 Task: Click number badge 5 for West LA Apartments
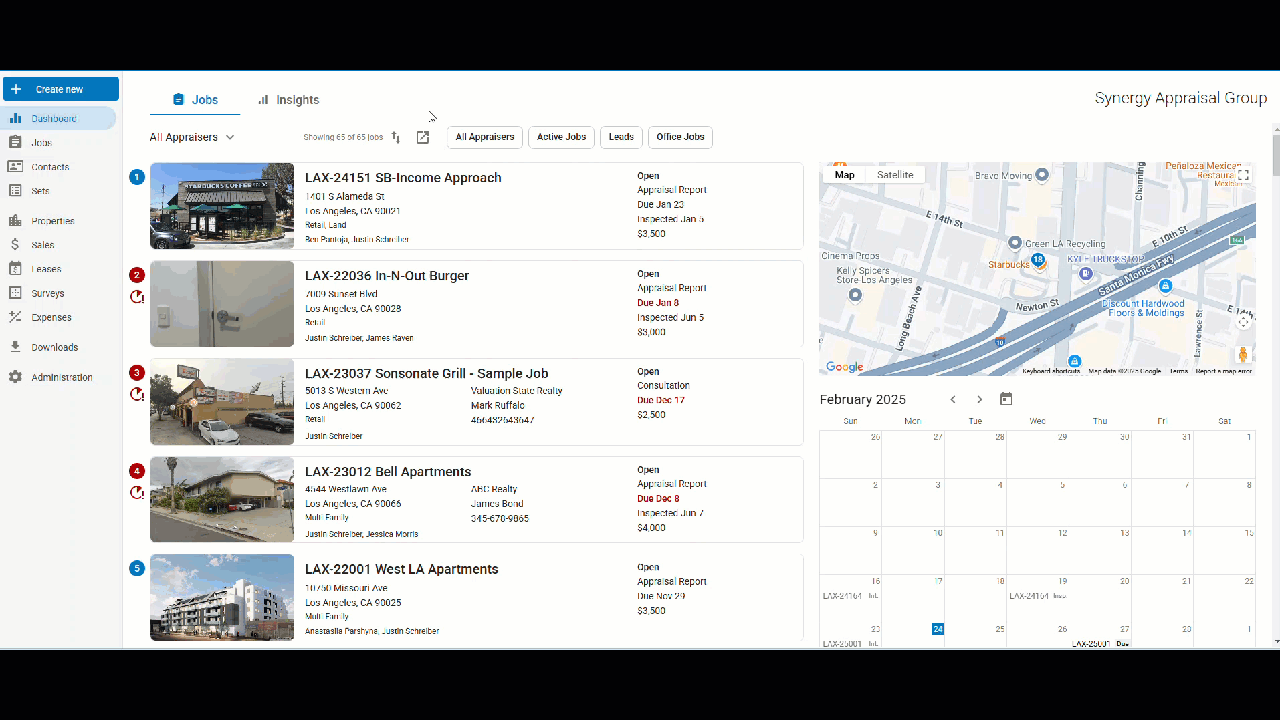pyautogui.click(x=137, y=568)
